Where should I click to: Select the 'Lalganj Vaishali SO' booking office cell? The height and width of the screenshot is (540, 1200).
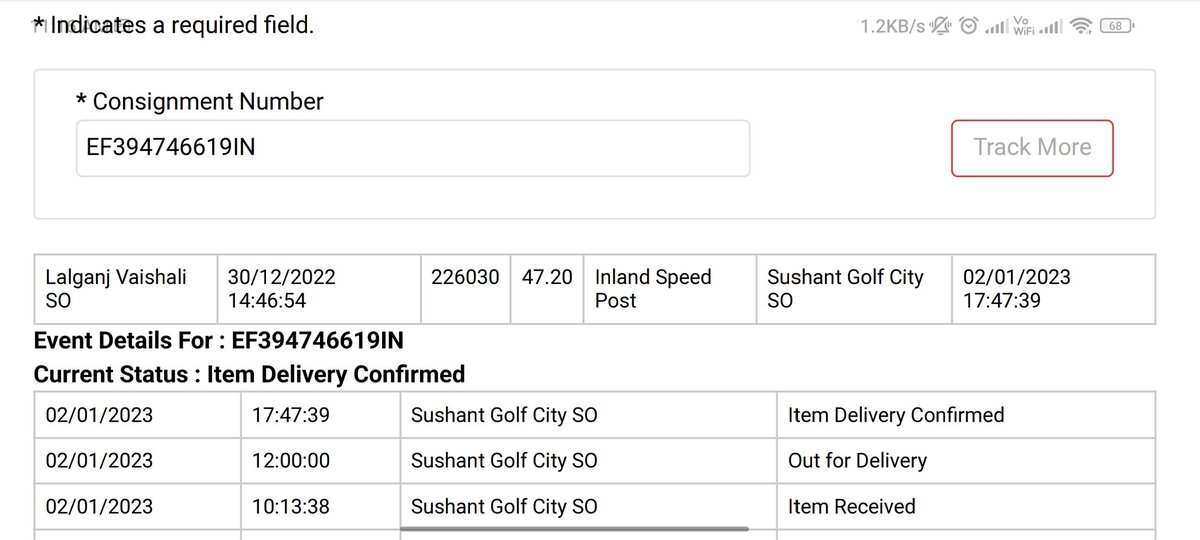click(x=125, y=289)
